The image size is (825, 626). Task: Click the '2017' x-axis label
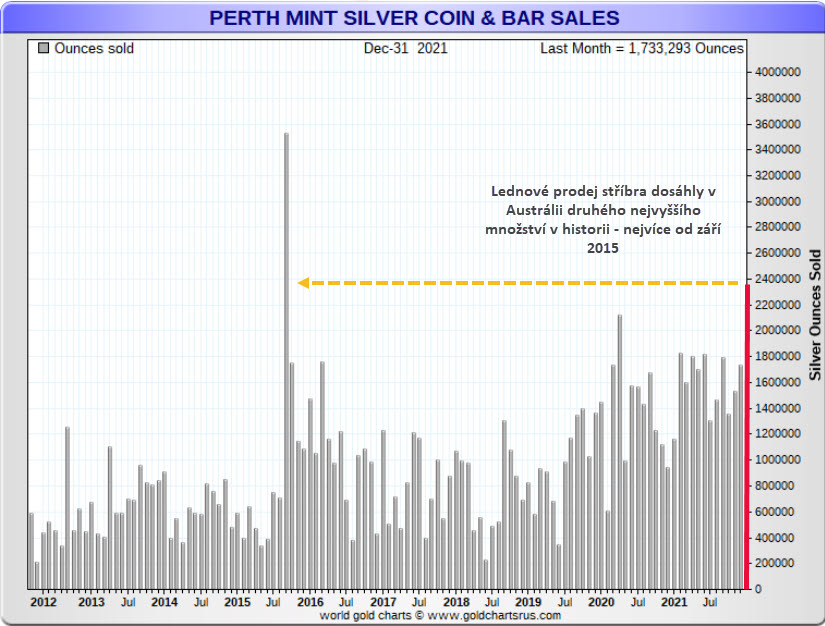[383, 602]
